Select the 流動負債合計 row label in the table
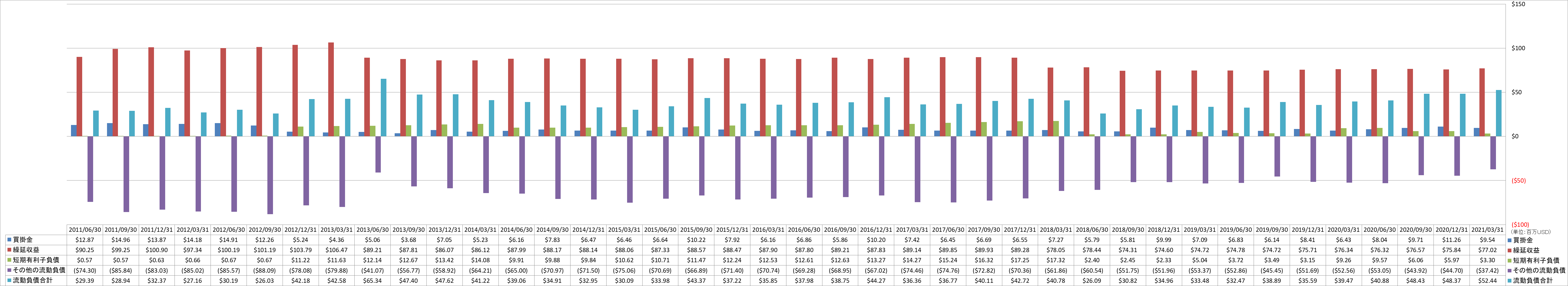Screen dimensions: 1568x286 click(33, 280)
